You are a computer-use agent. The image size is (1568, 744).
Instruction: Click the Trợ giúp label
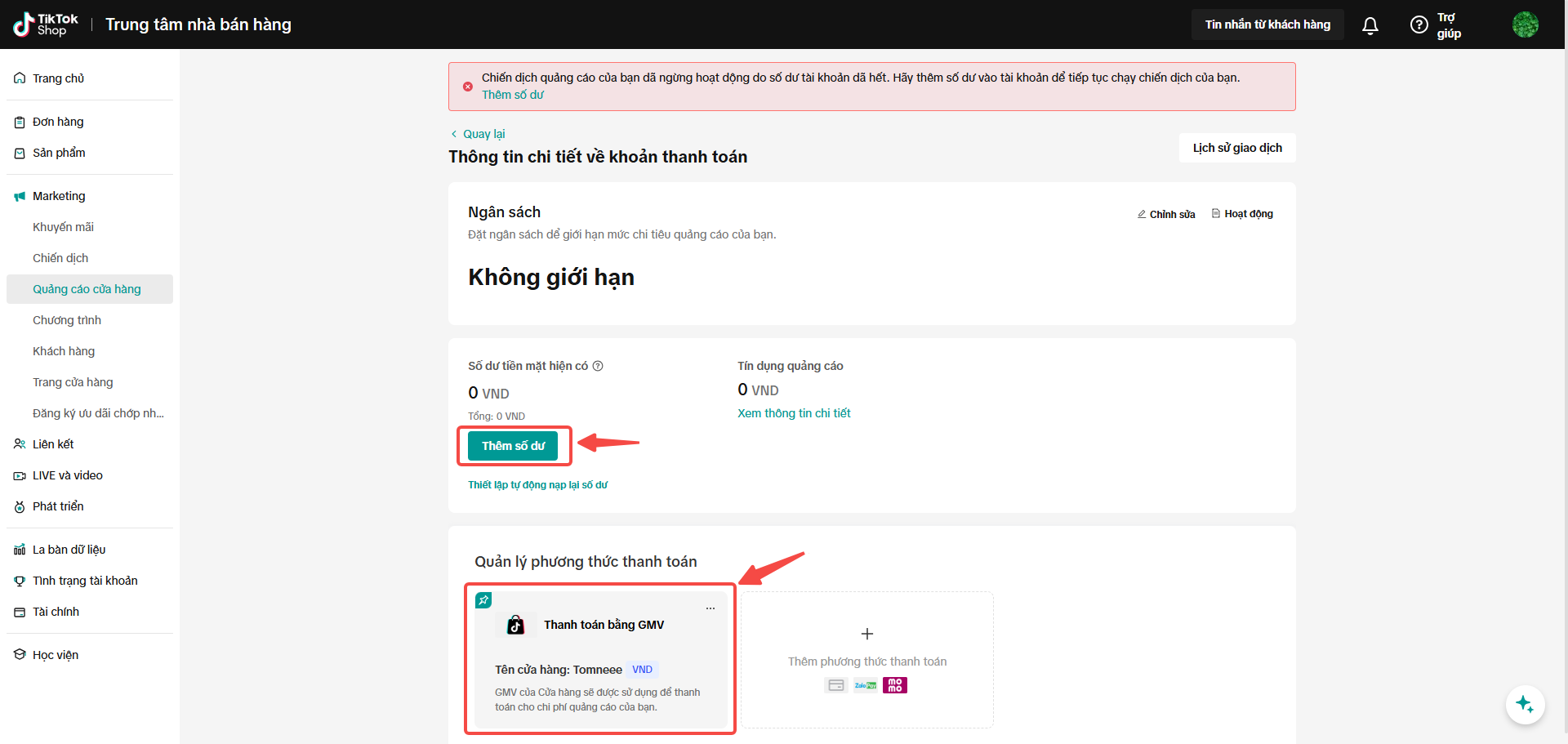tap(1449, 25)
